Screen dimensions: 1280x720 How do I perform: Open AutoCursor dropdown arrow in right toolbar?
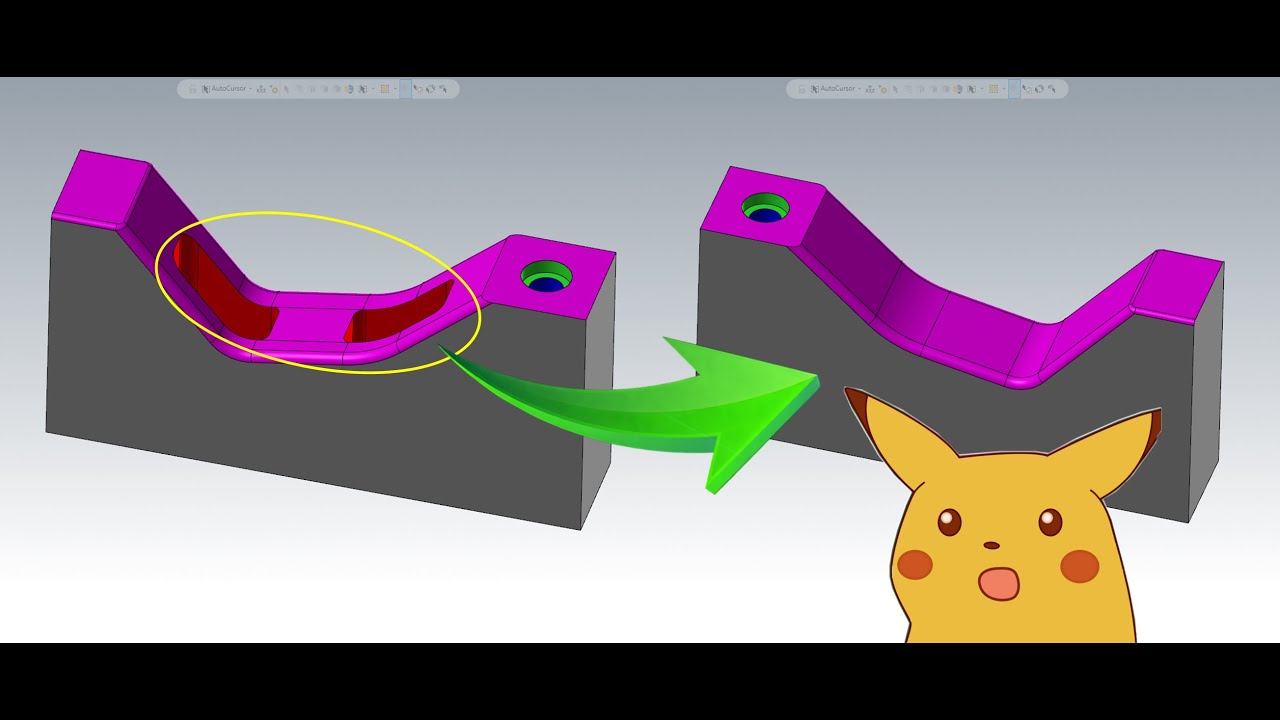pos(859,89)
